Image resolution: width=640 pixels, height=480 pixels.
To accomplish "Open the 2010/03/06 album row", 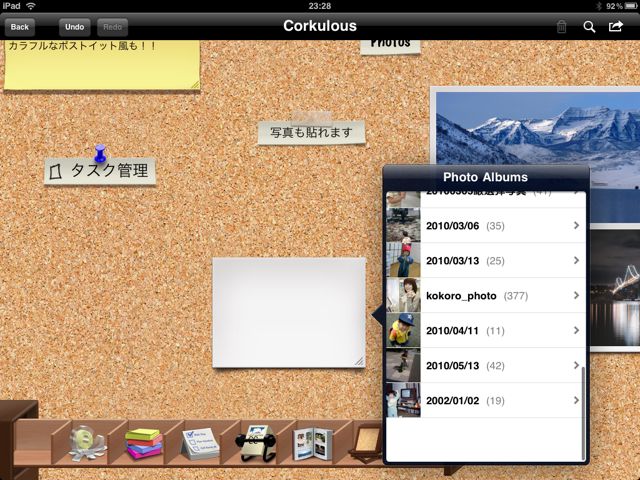I will pyautogui.click(x=486, y=226).
